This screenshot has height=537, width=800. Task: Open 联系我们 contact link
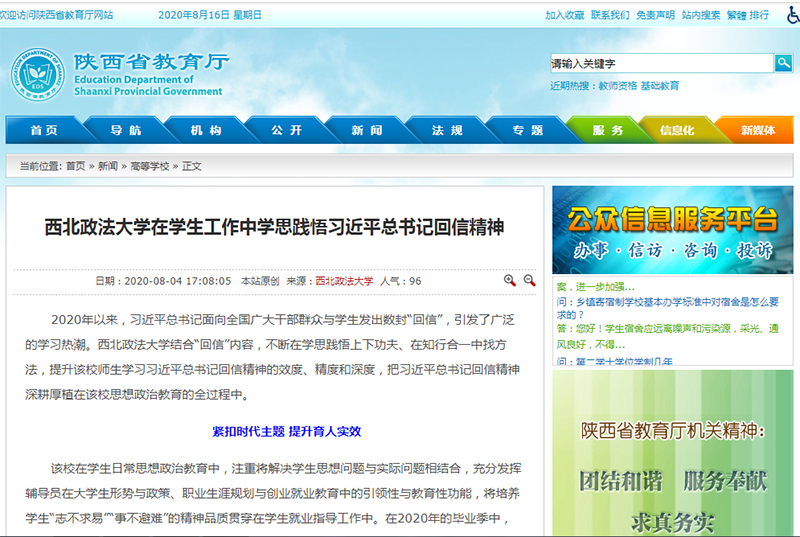(610, 16)
